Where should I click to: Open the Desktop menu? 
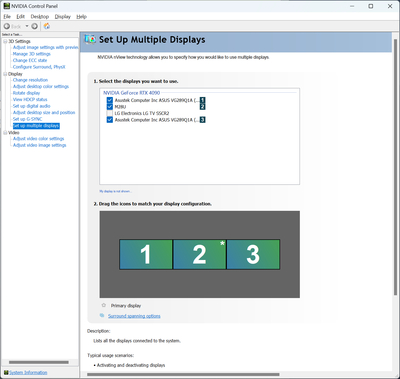click(x=40, y=16)
